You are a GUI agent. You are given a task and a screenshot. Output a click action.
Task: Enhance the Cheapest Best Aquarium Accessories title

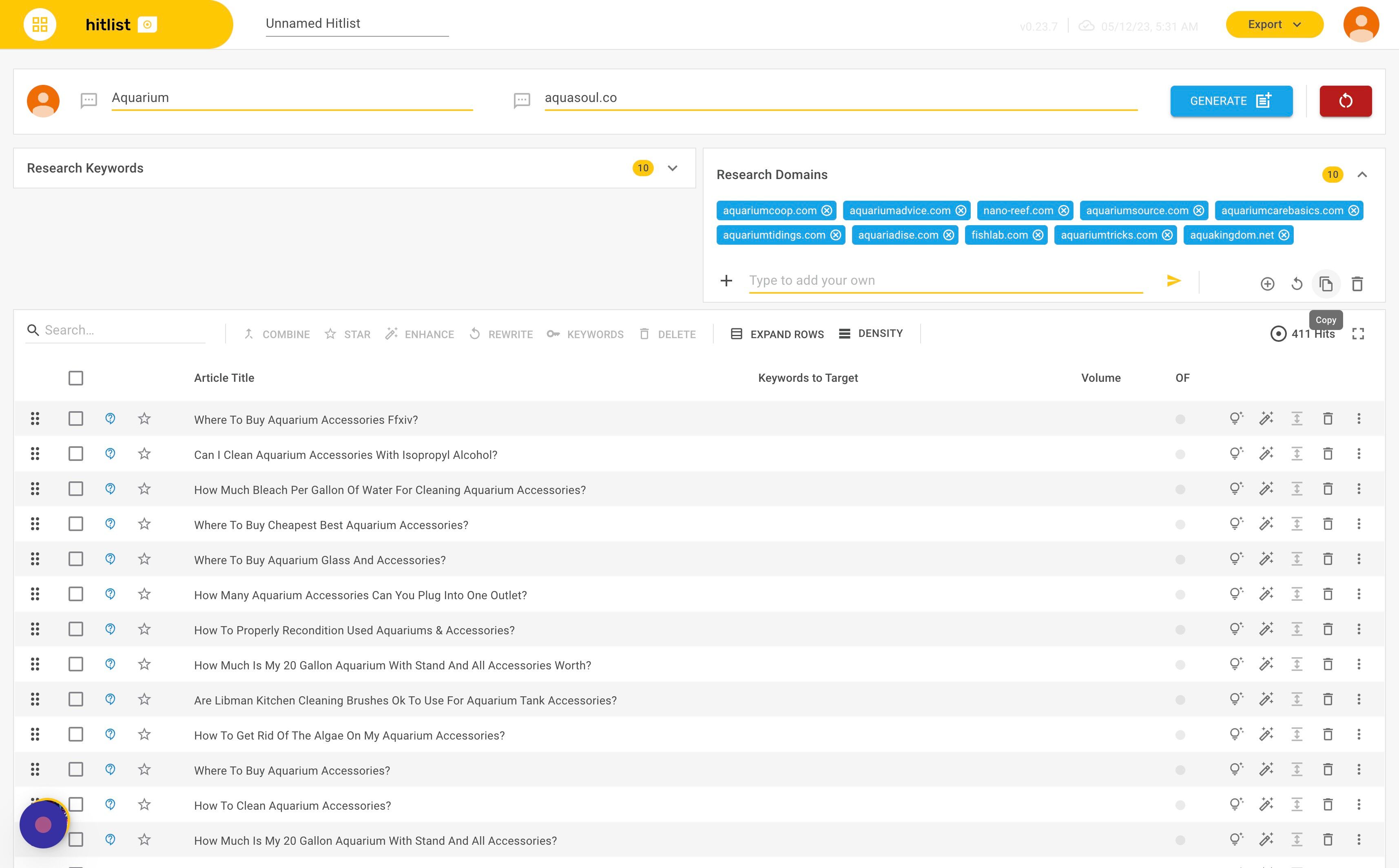pos(1266,524)
